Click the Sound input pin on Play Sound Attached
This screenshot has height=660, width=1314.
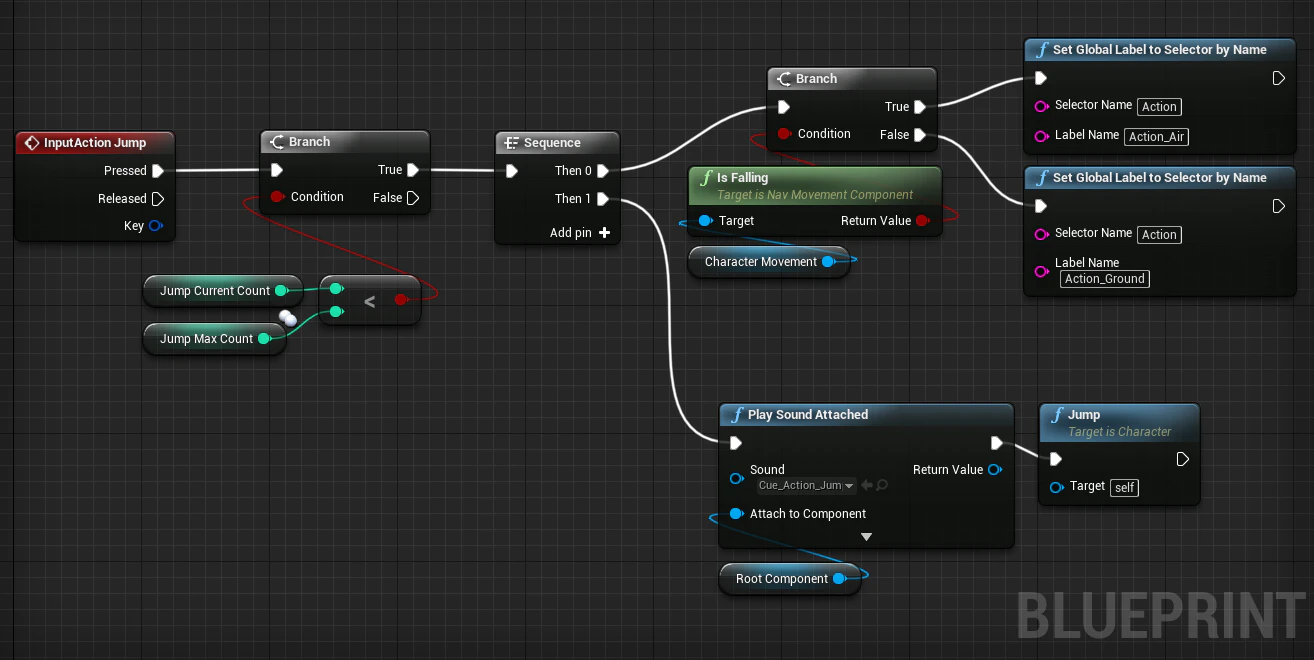pos(736,479)
